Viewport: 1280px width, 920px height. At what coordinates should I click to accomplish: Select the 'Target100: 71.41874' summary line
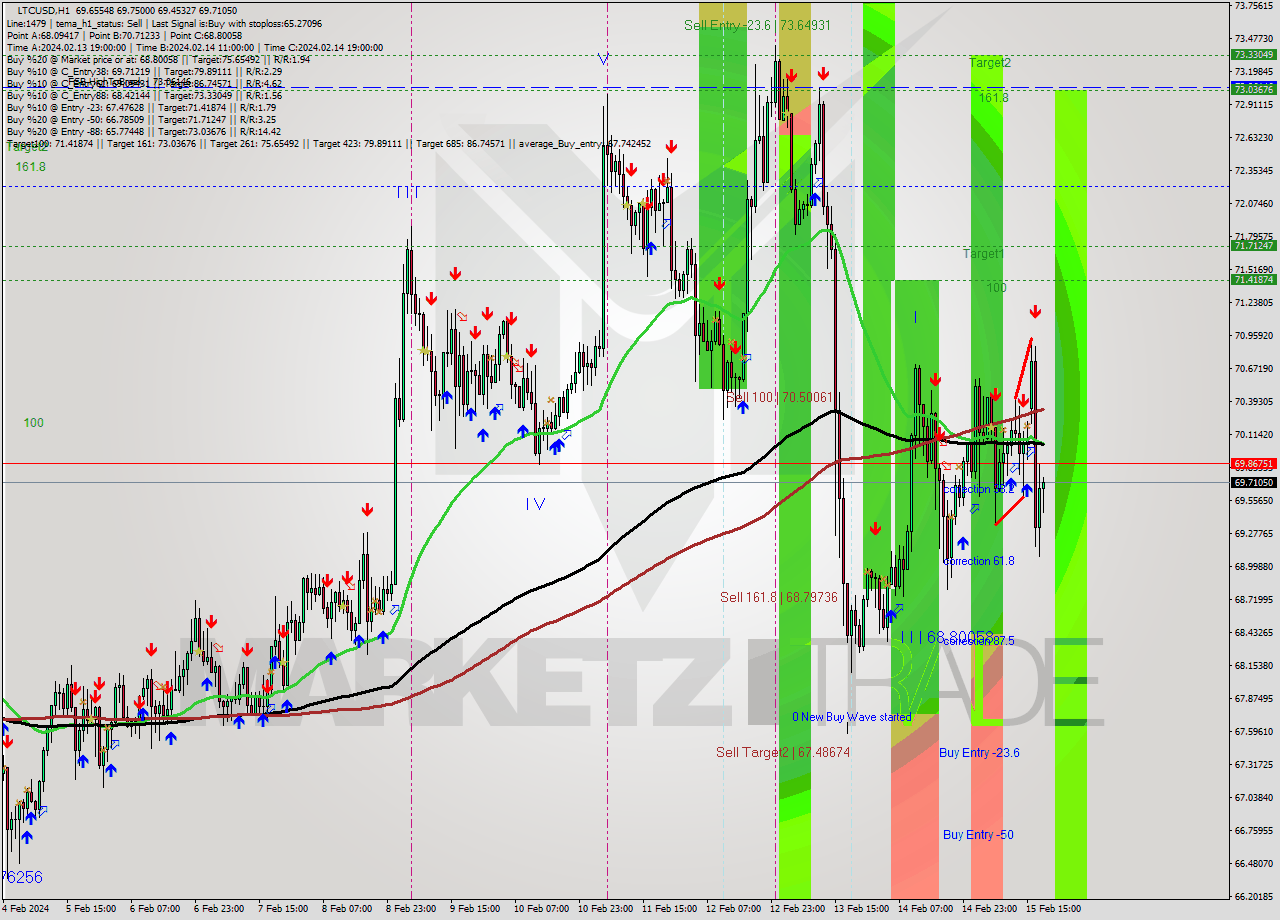pos(328,144)
